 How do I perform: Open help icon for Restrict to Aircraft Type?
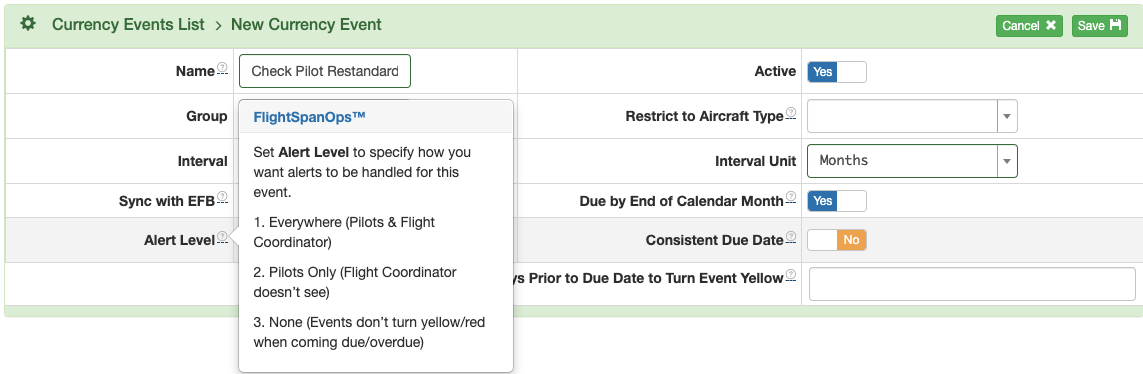[x=791, y=113]
